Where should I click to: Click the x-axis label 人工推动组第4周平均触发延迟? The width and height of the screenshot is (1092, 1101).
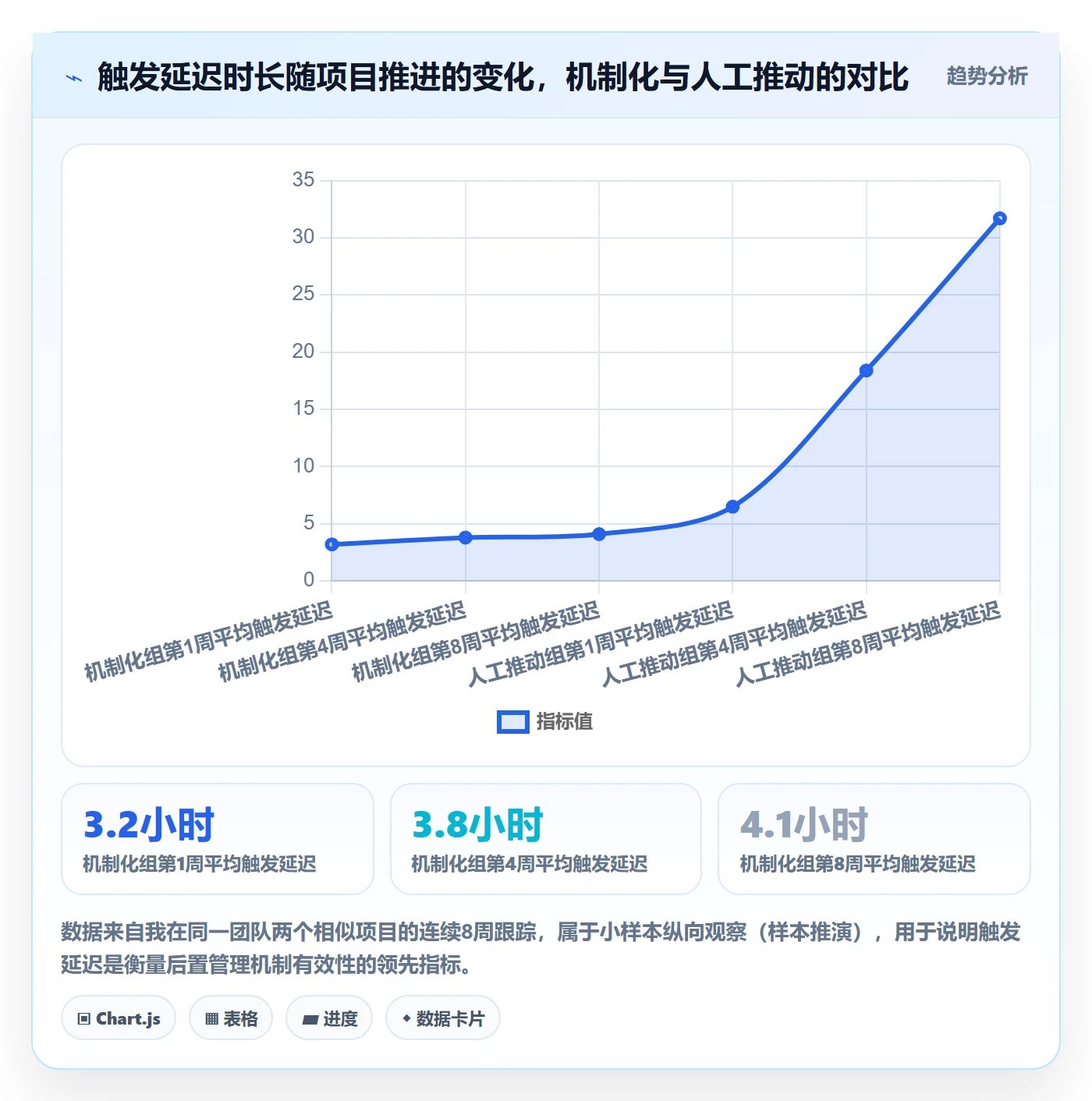(x=735, y=644)
